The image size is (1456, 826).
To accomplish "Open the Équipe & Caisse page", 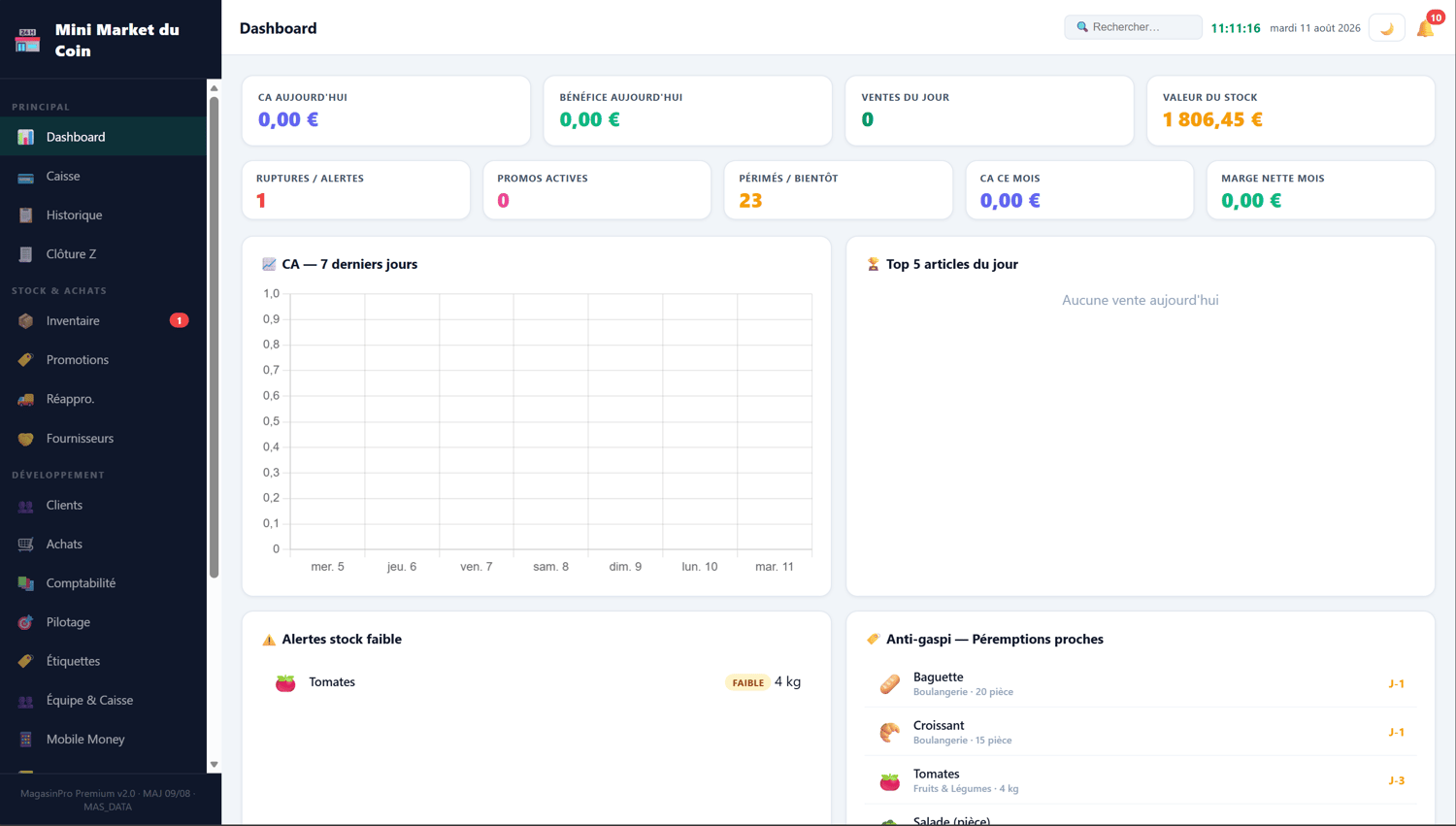I will pyautogui.click(x=103, y=700).
